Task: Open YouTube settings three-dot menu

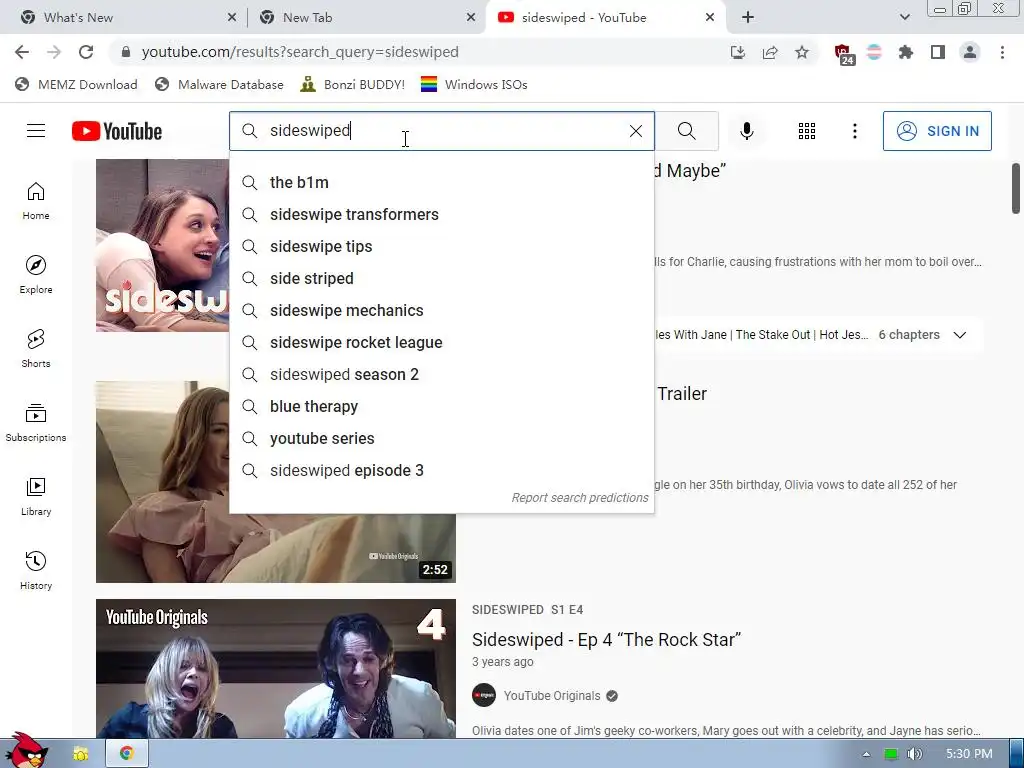Action: (854, 131)
